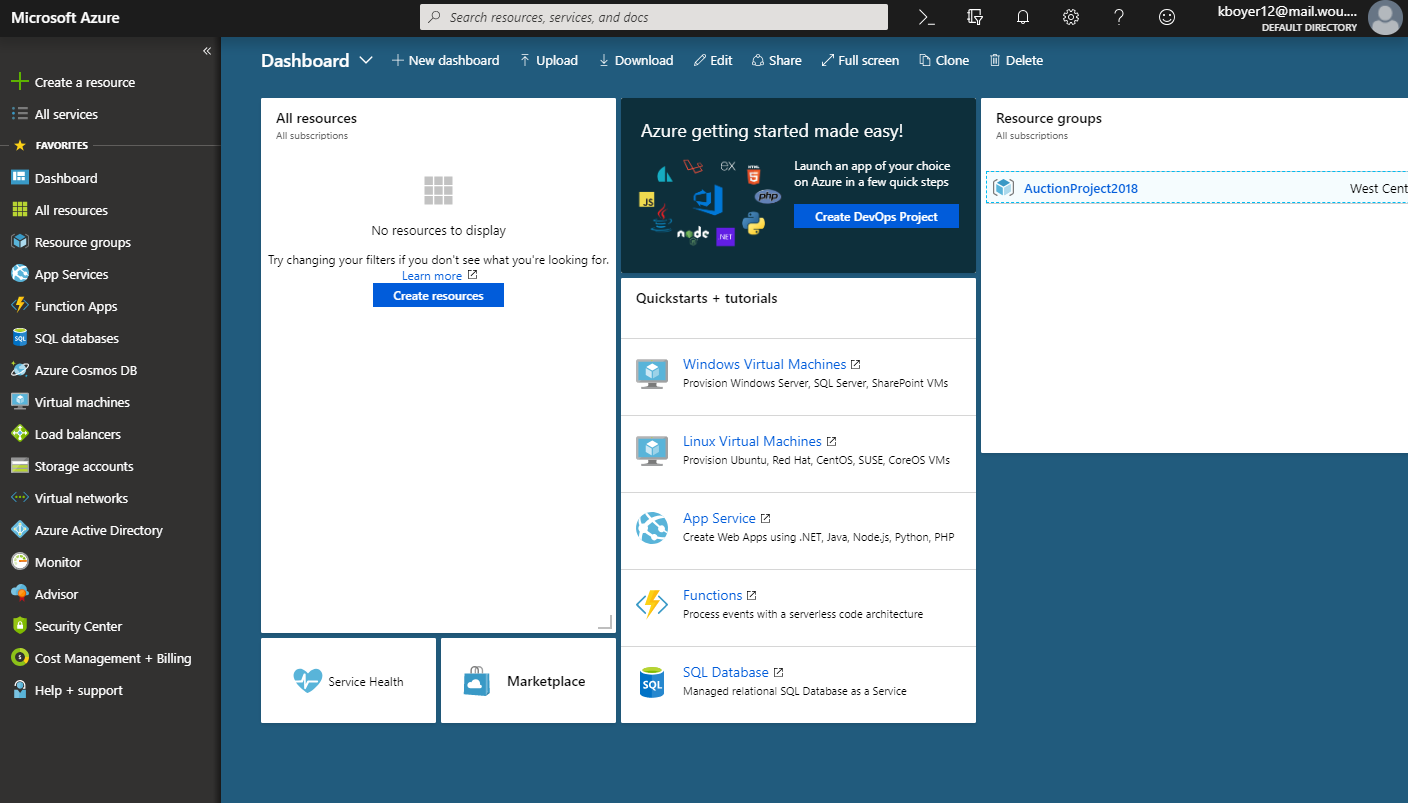Click the Virtual networks icon in sidebar
This screenshot has width=1408, height=803.
tap(19, 498)
